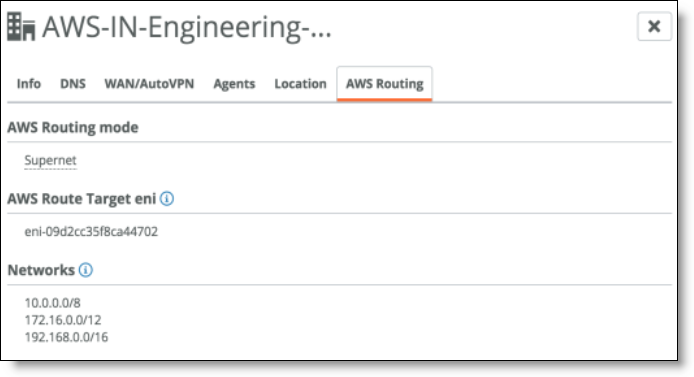
Task: Select the AWS Routing tab
Action: point(384,84)
